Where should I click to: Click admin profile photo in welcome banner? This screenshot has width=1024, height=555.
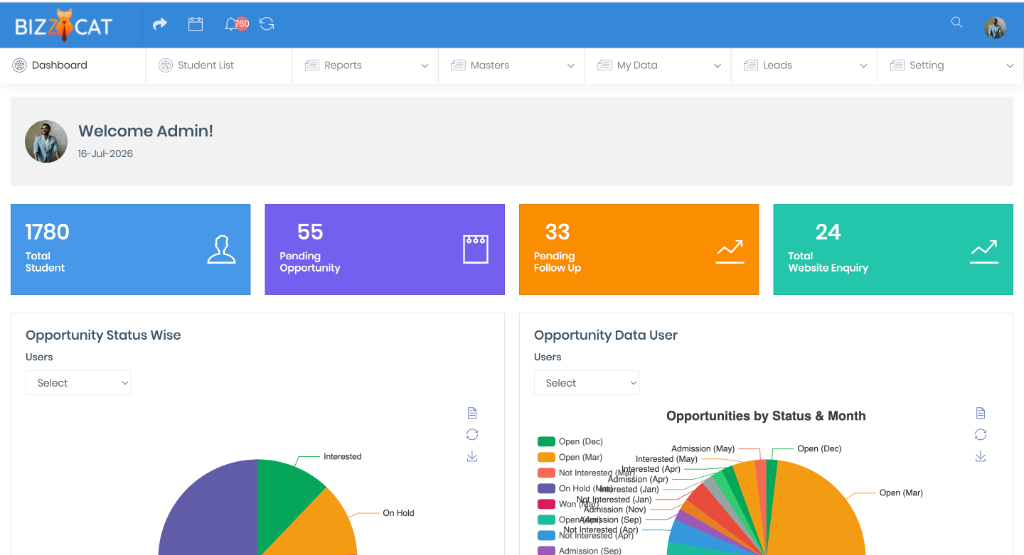(46, 142)
